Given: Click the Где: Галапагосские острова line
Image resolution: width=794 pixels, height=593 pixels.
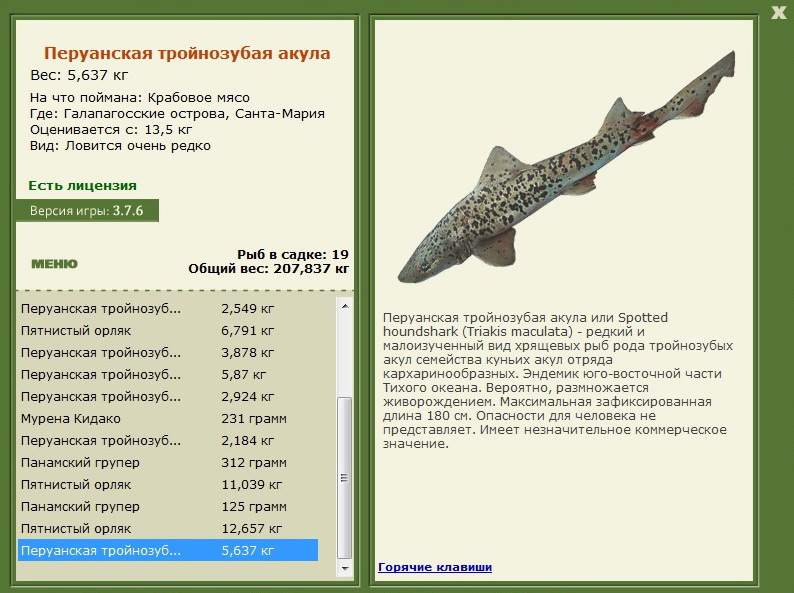Looking at the screenshot, I should 177,114.
